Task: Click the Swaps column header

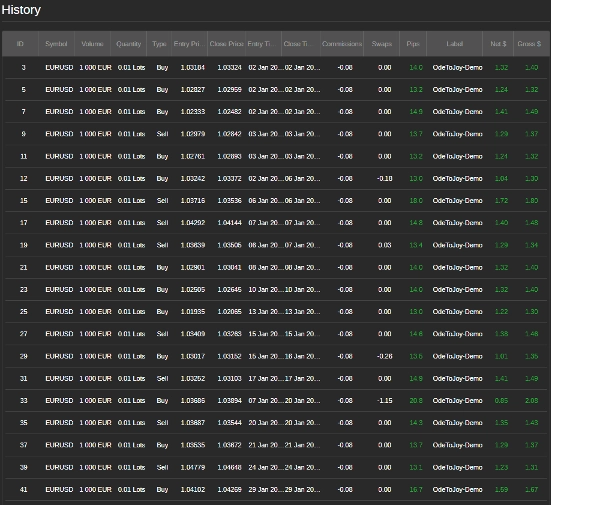Action: (x=382, y=44)
